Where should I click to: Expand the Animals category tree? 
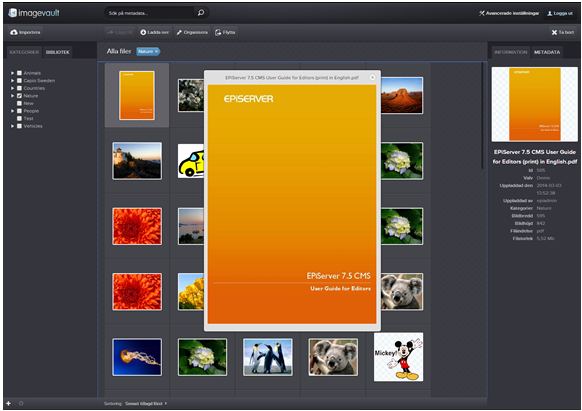tap(12, 73)
